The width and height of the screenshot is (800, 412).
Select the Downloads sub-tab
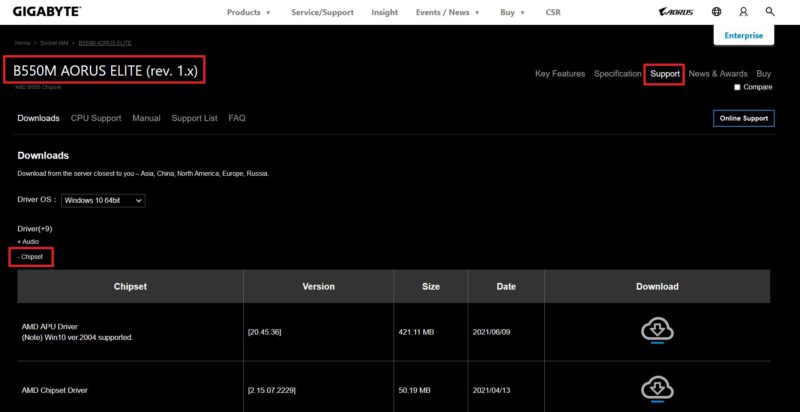[x=38, y=118]
